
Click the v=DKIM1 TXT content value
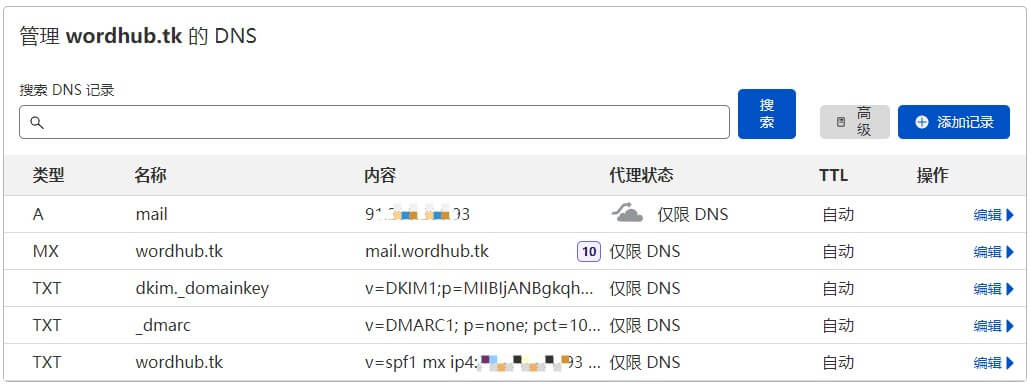pos(480,288)
